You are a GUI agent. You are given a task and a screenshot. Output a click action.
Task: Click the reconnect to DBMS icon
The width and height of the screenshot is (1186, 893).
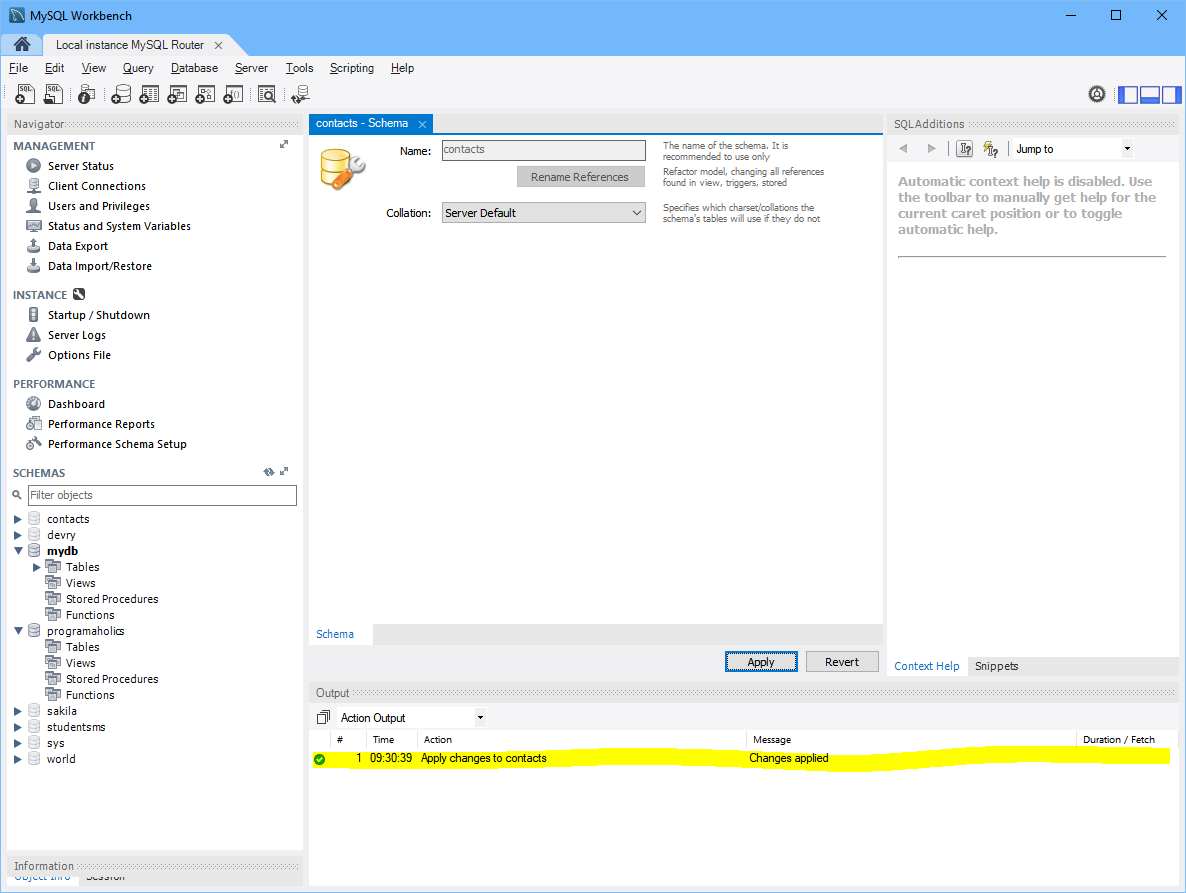pyautogui.click(x=300, y=94)
